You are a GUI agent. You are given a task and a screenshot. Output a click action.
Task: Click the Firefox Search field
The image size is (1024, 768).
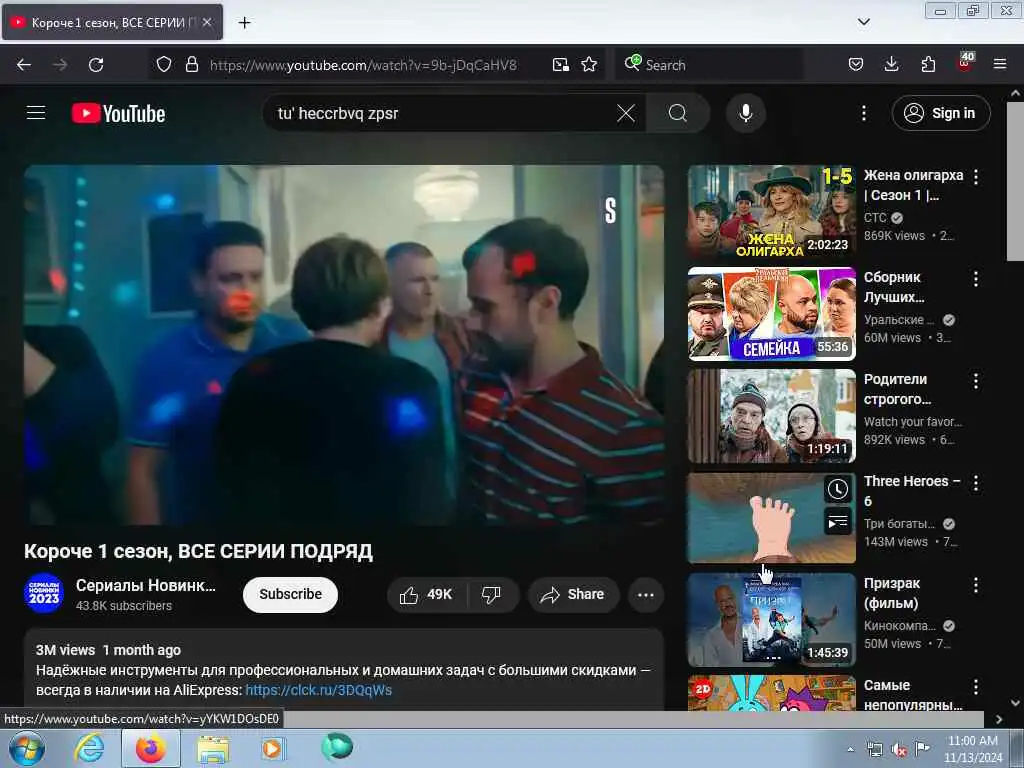(709, 65)
